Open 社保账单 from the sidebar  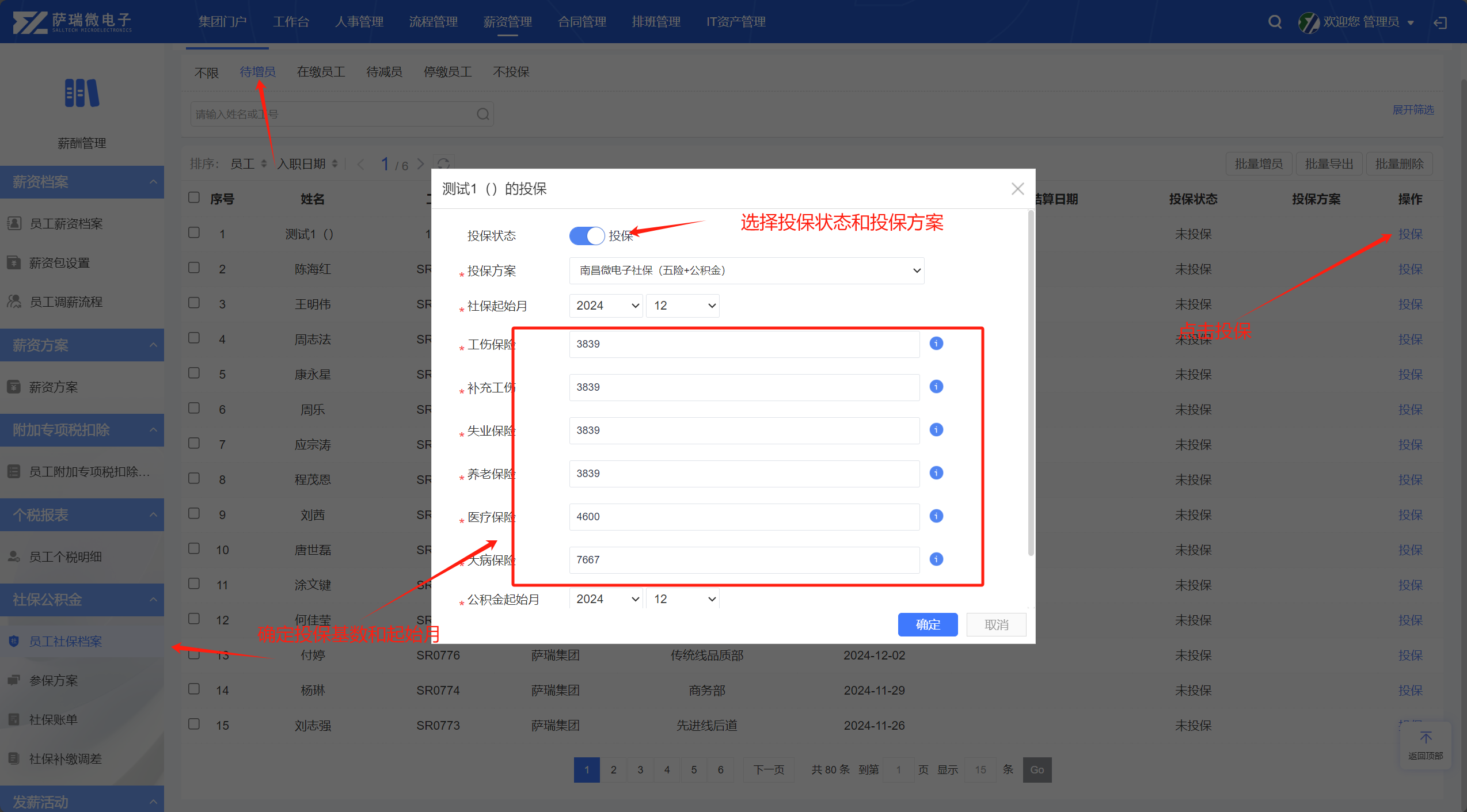tap(53, 719)
